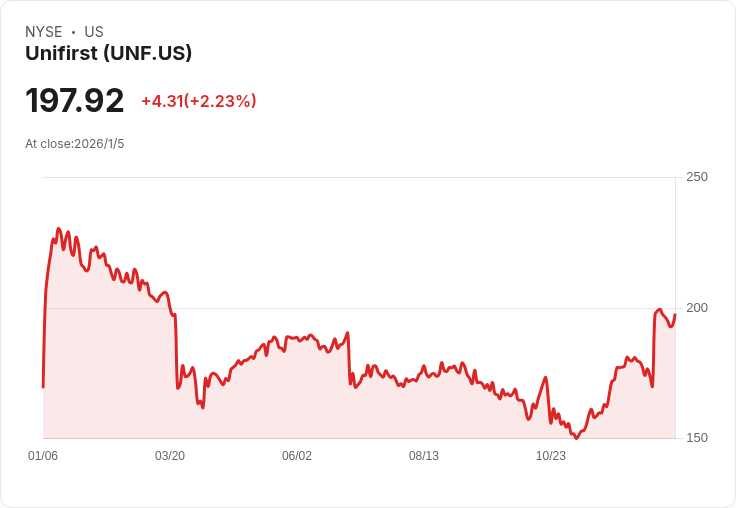The height and width of the screenshot is (508, 736).
Task: Click the last data point of the line
Action: (x=675, y=315)
